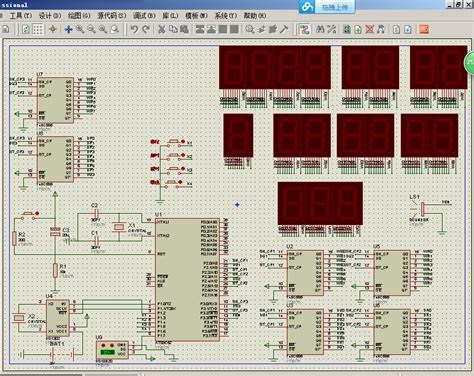
Task: Click the Block Copy tool
Action: [200, 29]
